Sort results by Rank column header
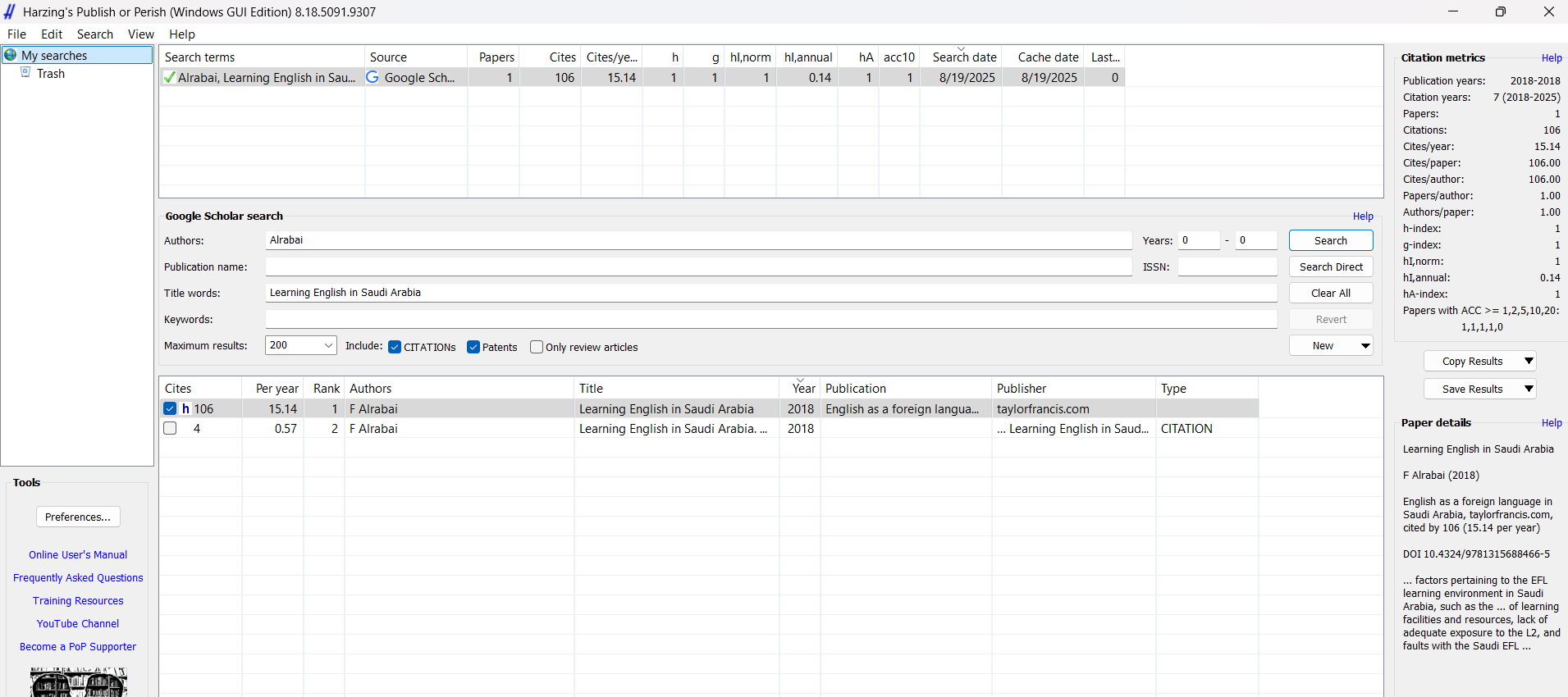The image size is (1568, 697). [x=324, y=389]
